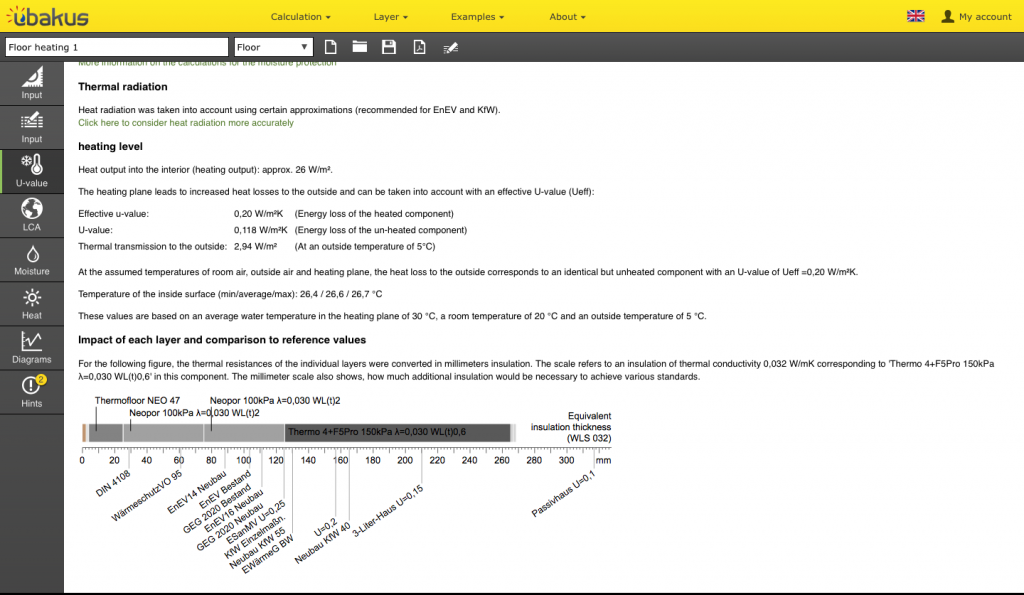Export to PDF using the PDF icon
Screen dimensions: 1024x595
point(420,47)
